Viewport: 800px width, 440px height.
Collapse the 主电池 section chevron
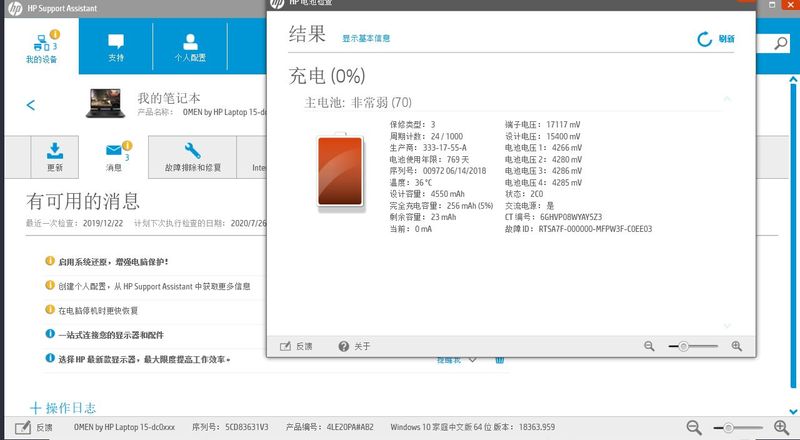[x=727, y=100]
